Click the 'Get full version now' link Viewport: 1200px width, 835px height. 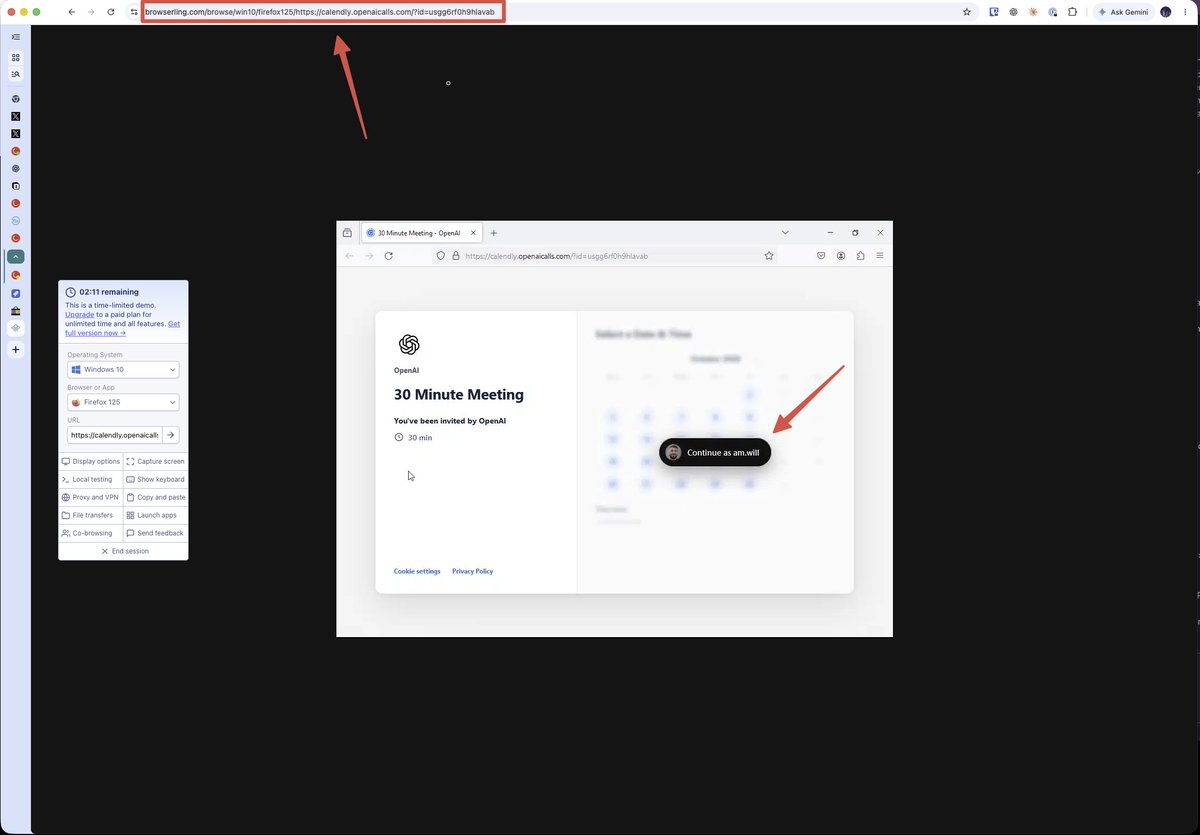[123, 328]
